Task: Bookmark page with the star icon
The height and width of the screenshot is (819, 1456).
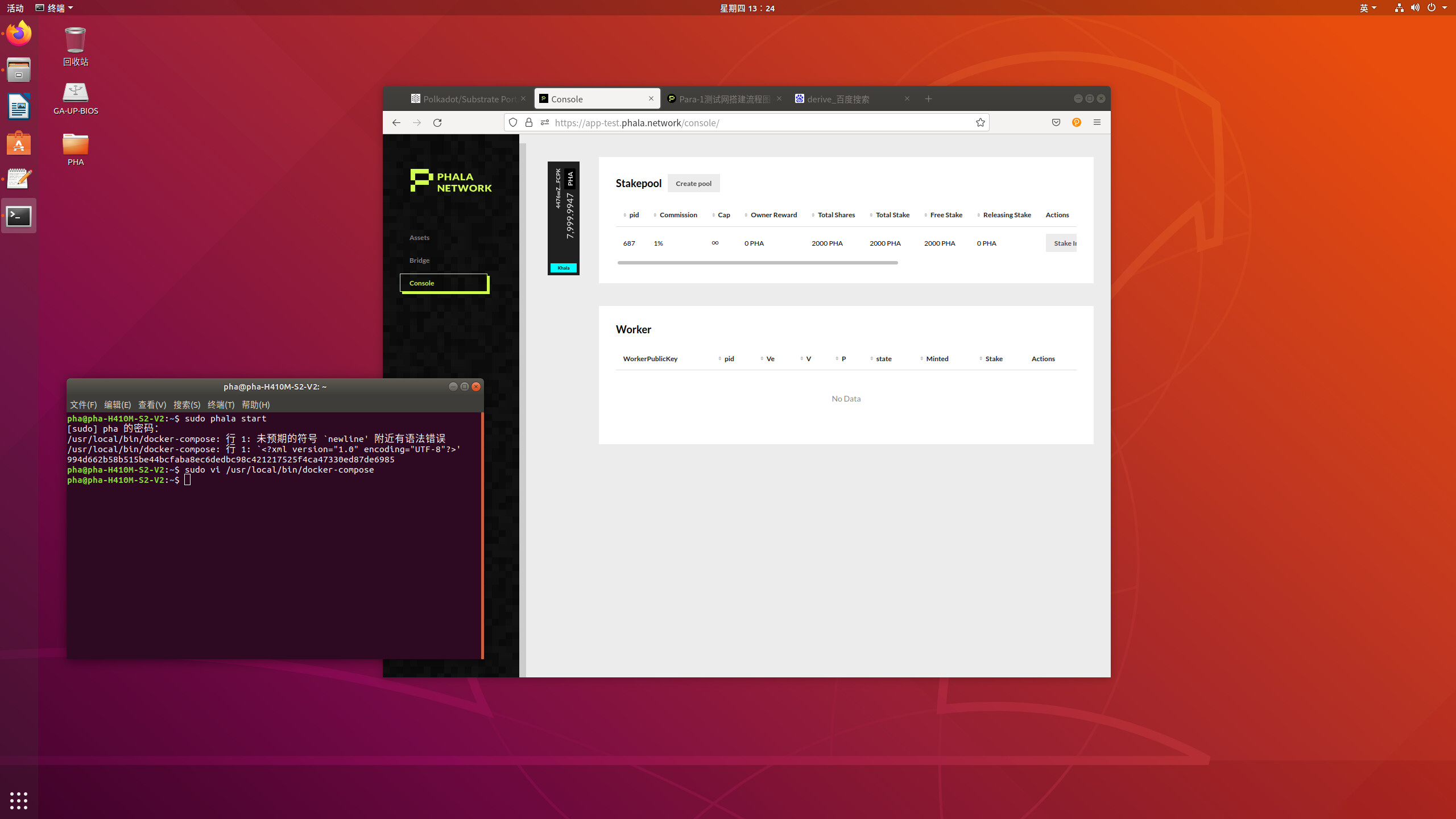Action: click(980, 123)
